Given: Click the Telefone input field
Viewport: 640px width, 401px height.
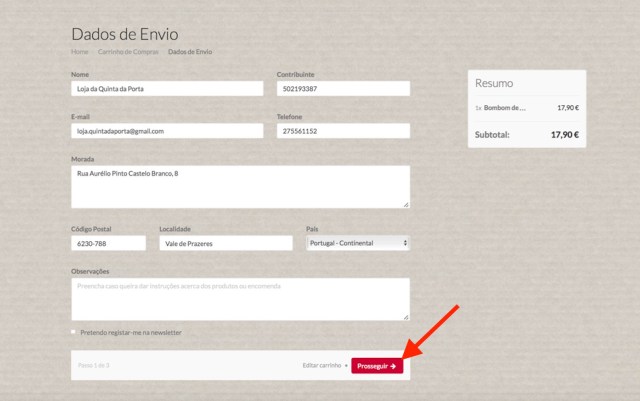Looking at the screenshot, I should (x=342, y=131).
